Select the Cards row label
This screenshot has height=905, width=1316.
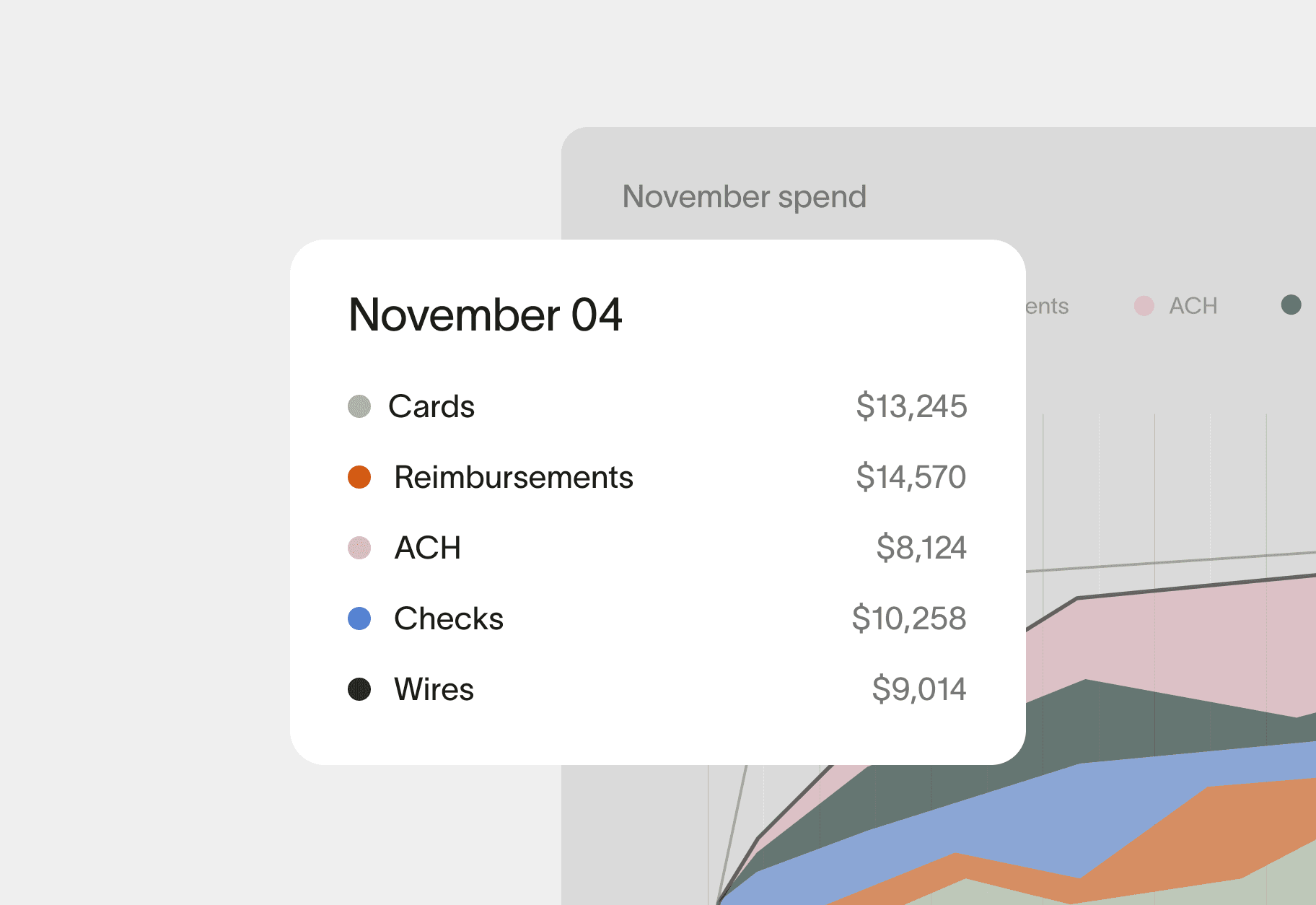click(431, 406)
